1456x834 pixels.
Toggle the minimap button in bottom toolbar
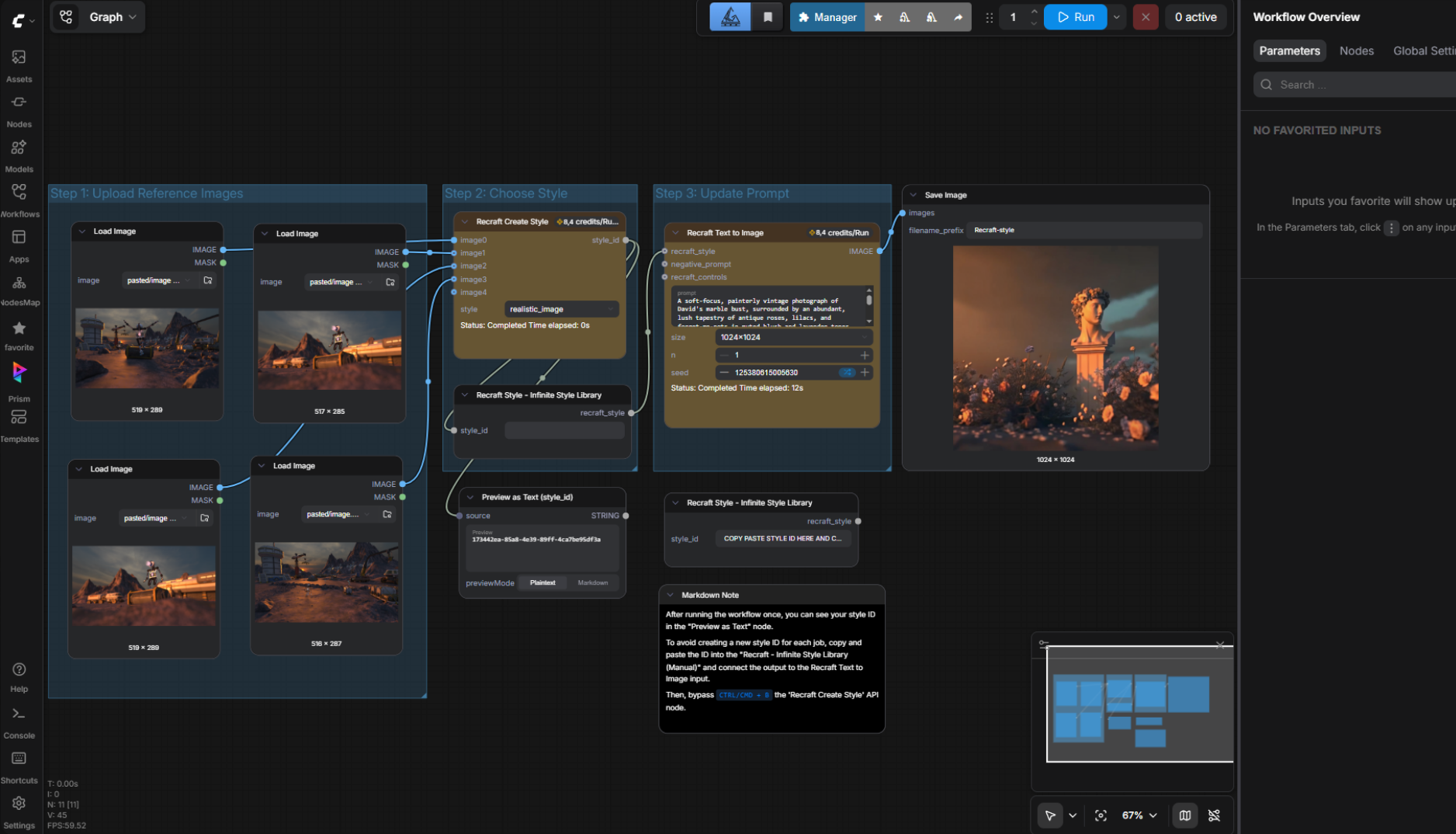1185,815
